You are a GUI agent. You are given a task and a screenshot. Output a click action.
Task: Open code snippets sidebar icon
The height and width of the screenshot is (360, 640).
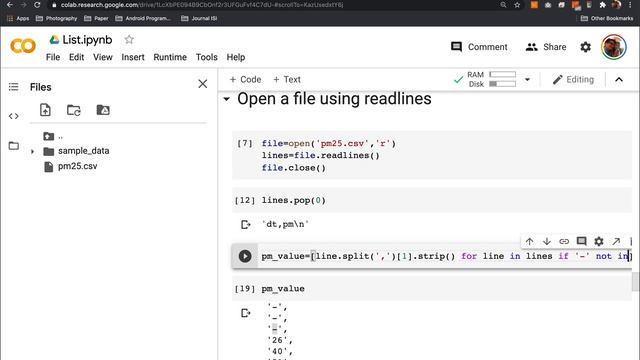13,116
